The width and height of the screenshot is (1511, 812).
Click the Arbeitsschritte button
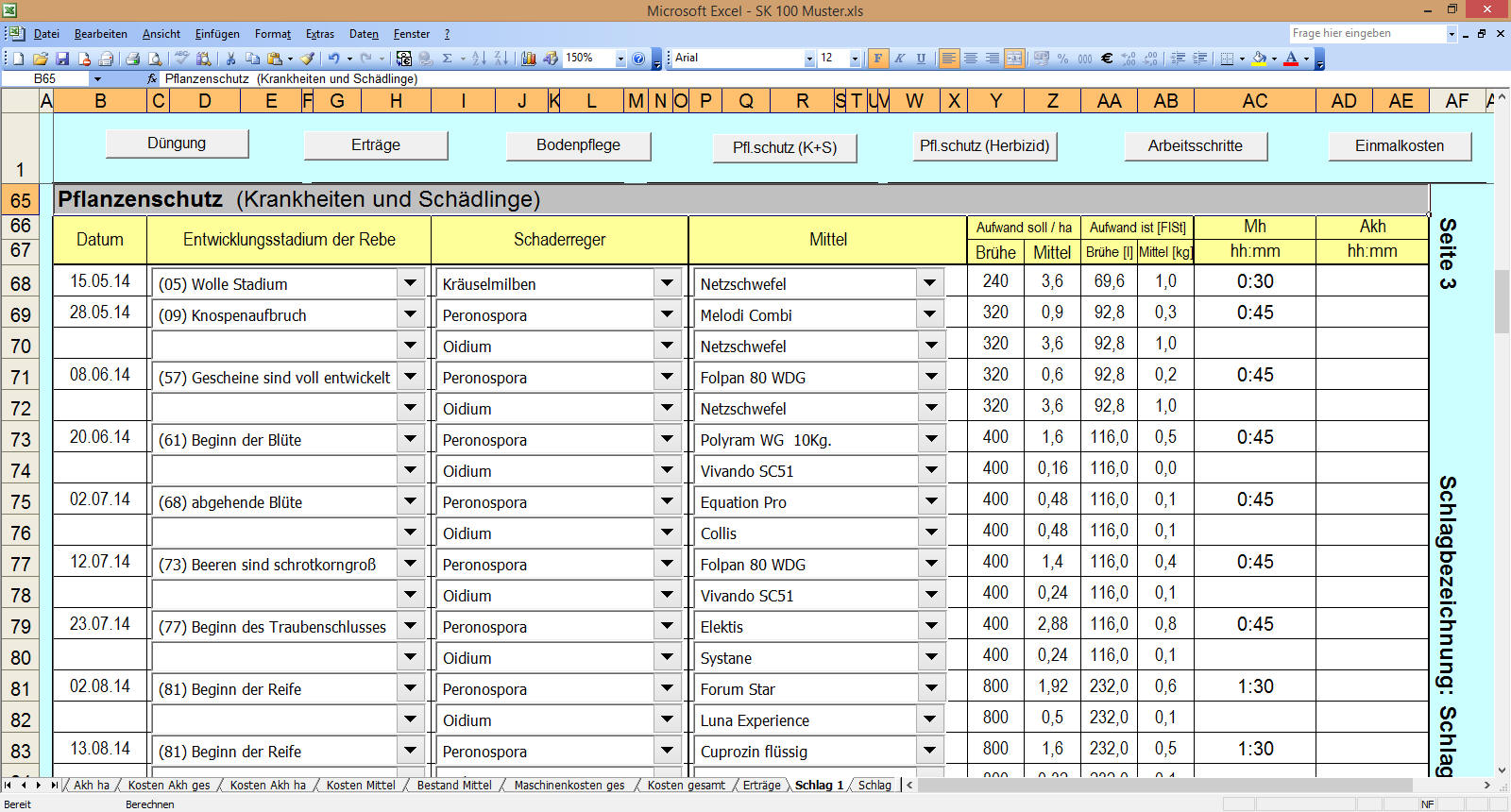(1195, 146)
